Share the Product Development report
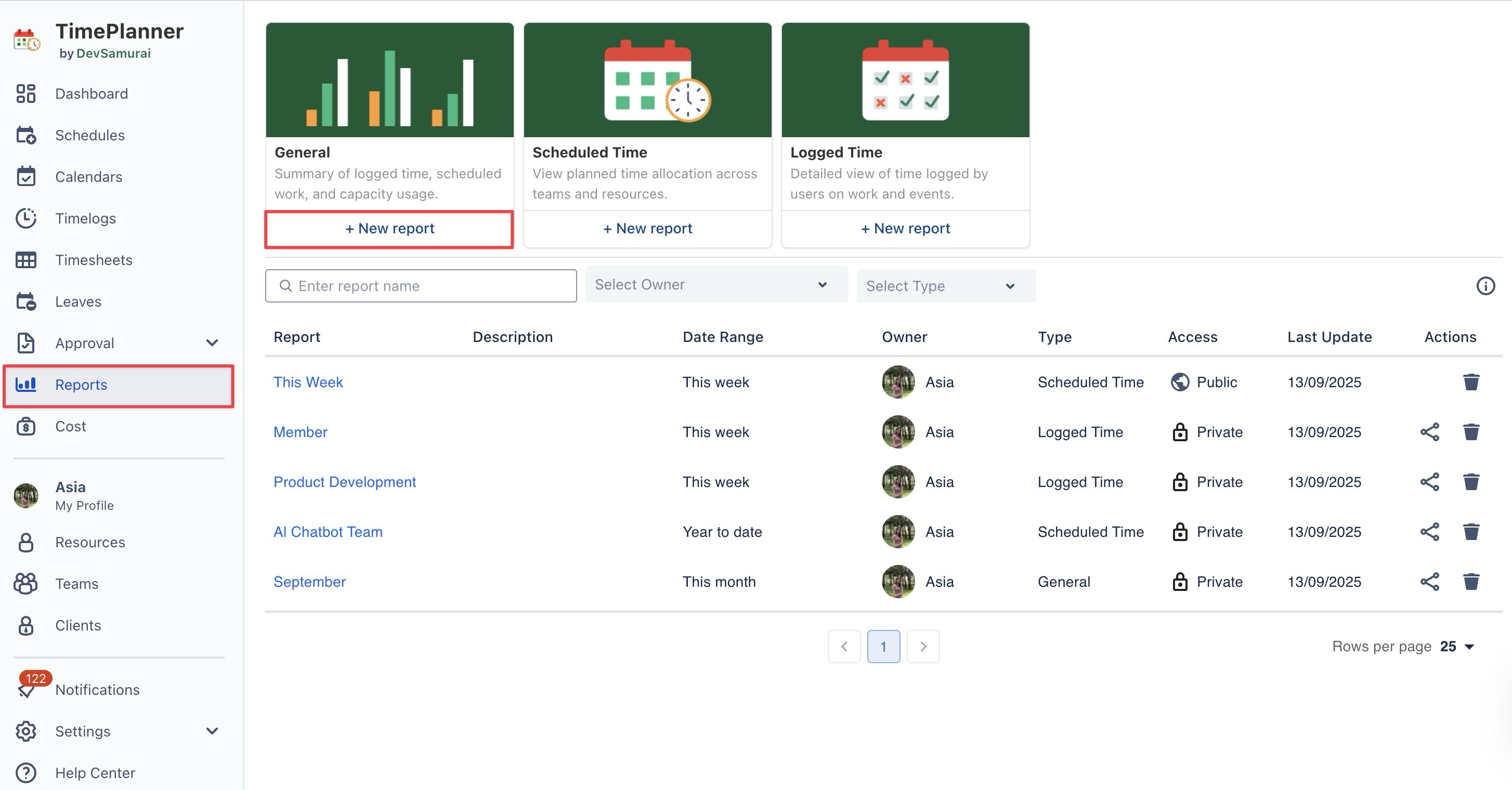Image resolution: width=1512 pixels, height=790 pixels. coord(1429,482)
